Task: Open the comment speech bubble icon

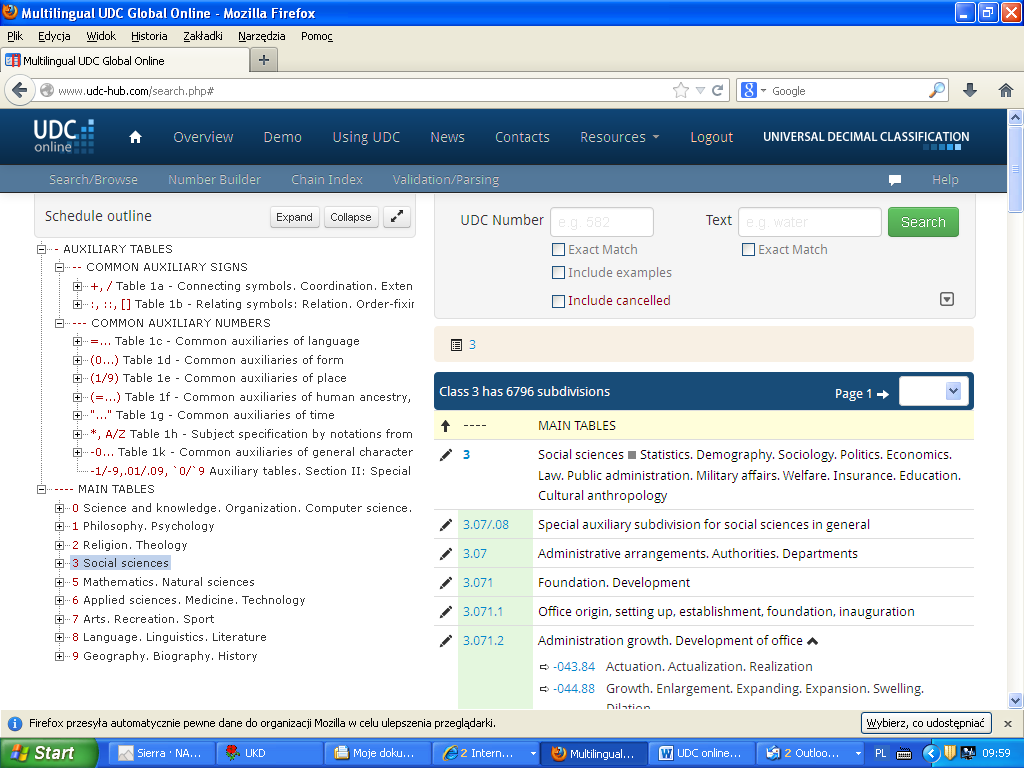Action: point(895,180)
